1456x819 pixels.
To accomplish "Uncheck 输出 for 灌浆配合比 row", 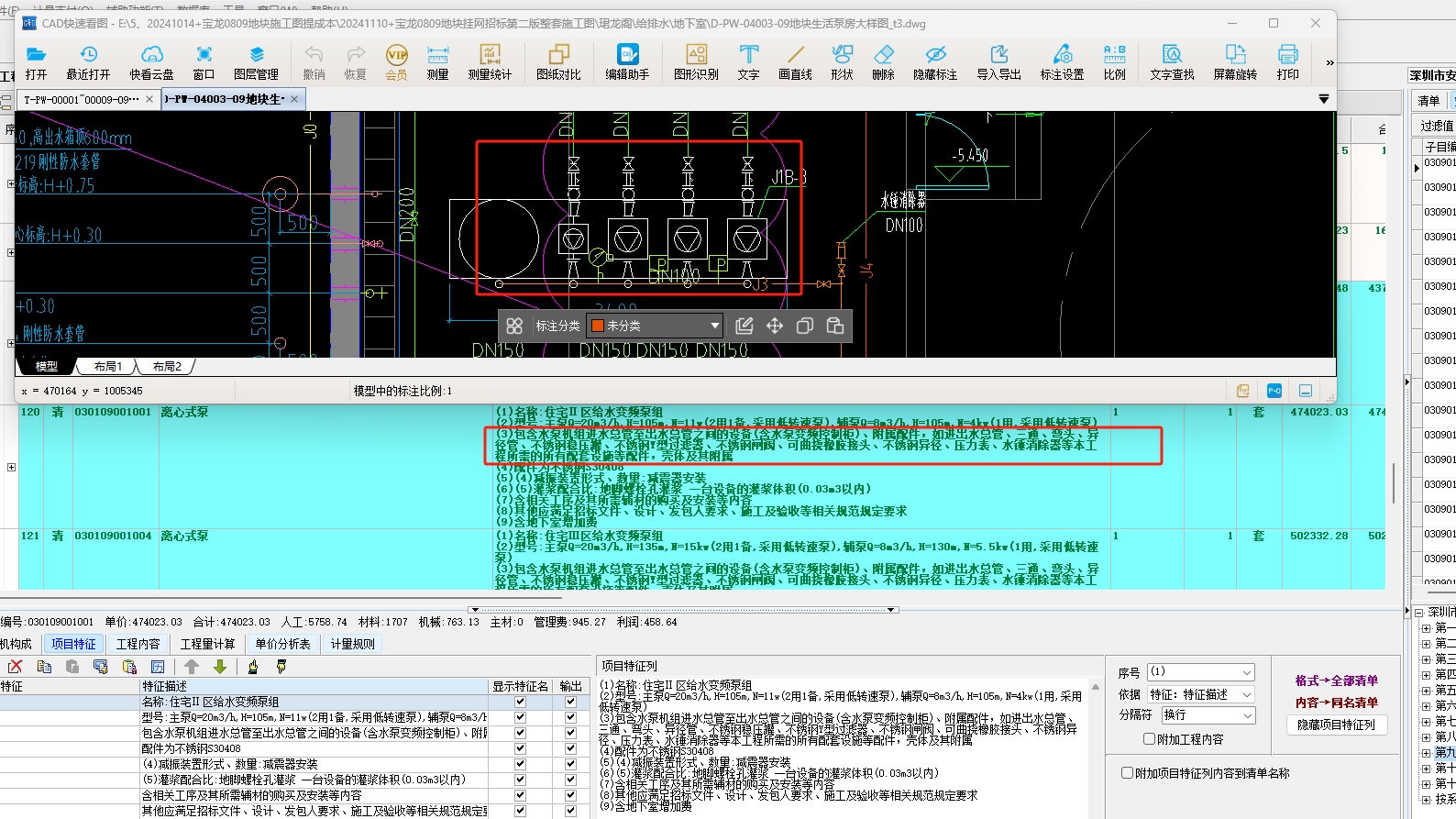I will coord(570,780).
